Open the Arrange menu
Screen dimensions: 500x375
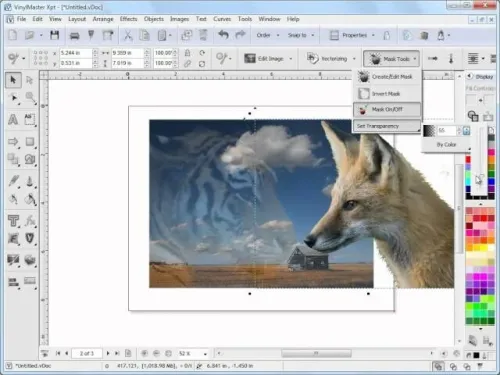pyautogui.click(x=103, y=19)
